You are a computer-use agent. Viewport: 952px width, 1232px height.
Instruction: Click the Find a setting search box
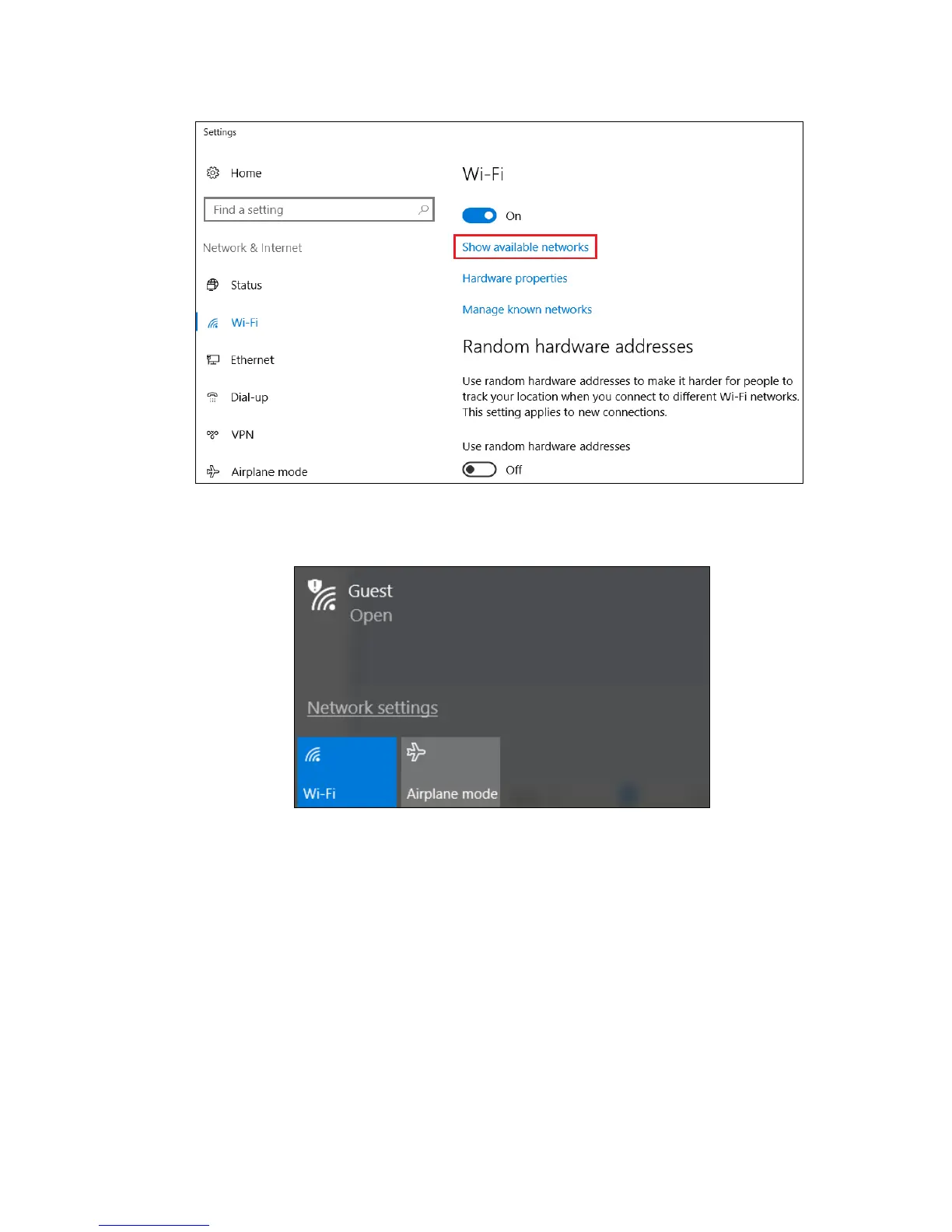click(319, 210)
